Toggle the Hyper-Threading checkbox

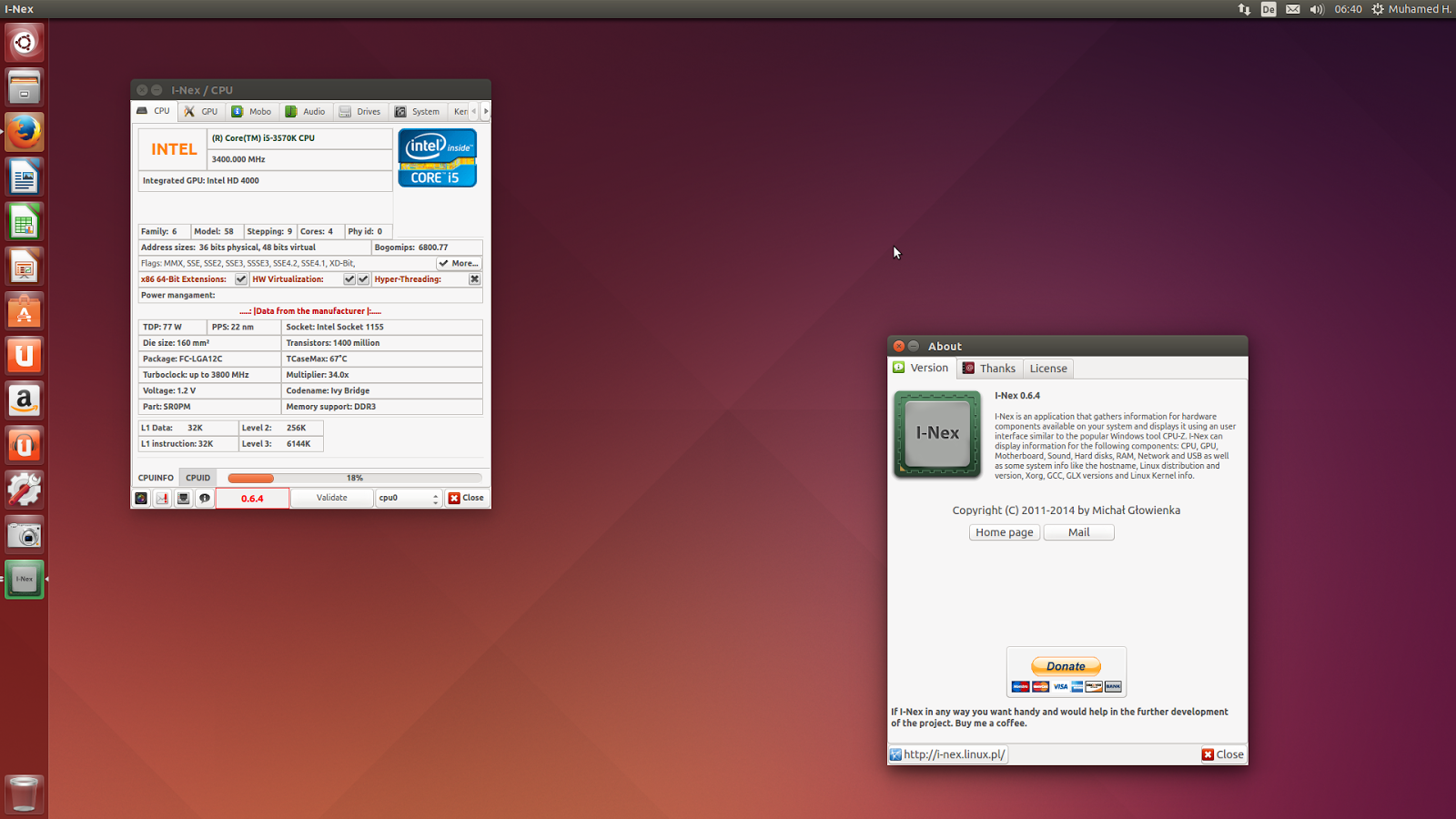pyautogui.click(x=475, y=279)
